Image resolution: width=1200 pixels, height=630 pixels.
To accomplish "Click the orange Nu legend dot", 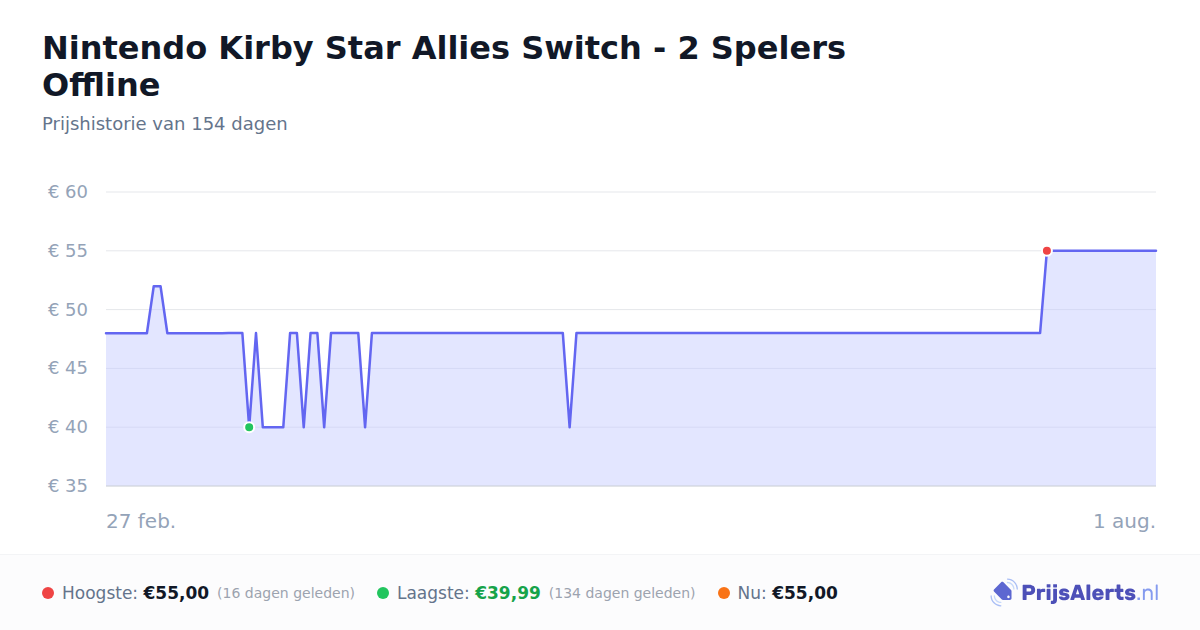I will tap(724, 593).
